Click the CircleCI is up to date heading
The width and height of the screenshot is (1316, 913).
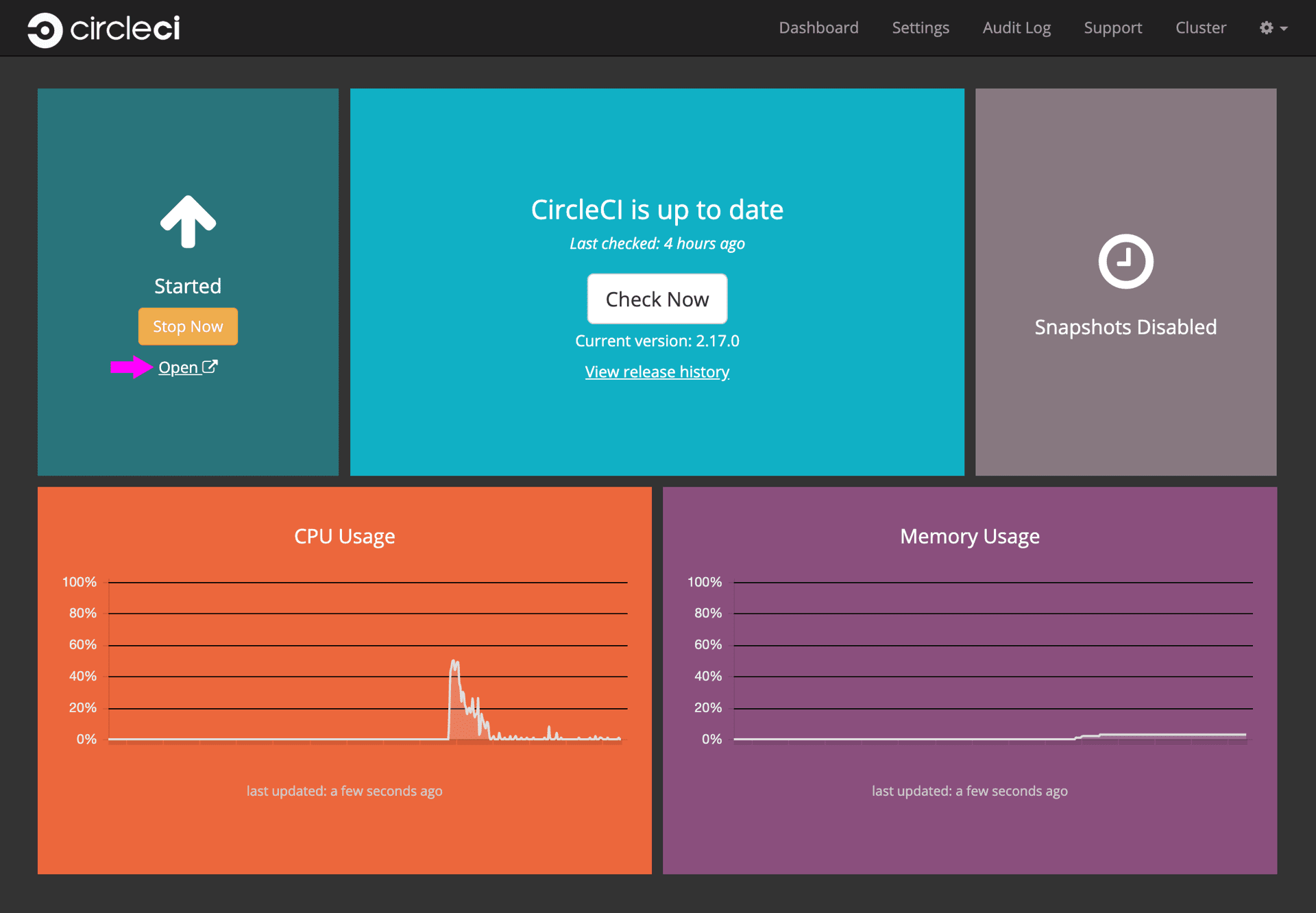[657, 210]
